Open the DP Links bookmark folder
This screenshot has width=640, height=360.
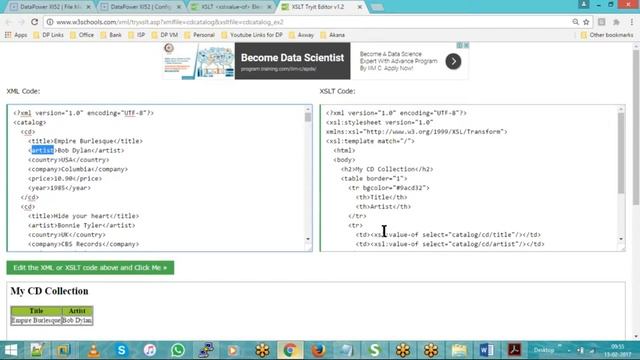[49, 35]
